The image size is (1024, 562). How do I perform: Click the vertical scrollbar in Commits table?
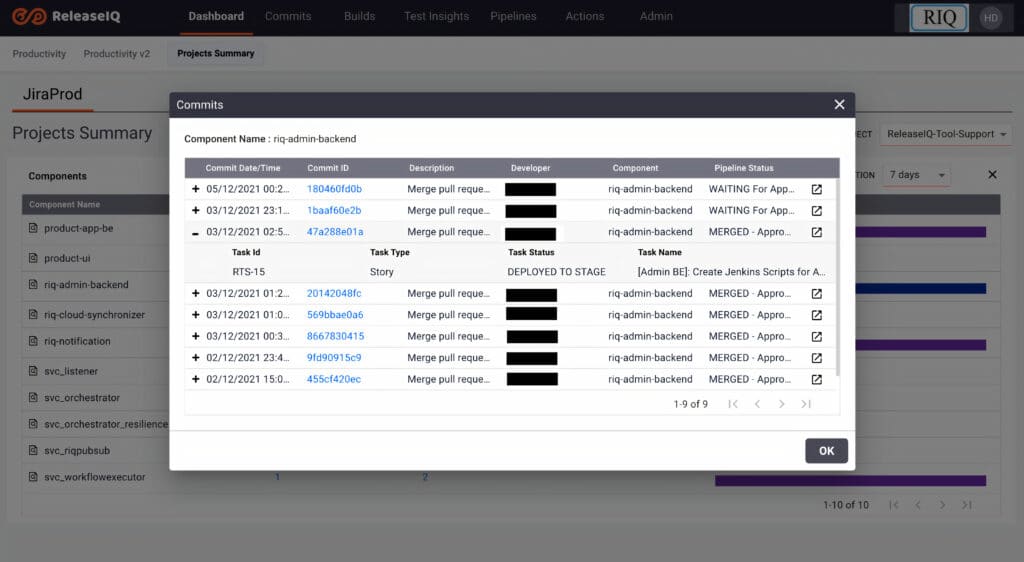pyautogui.click(x=837, y=277)
